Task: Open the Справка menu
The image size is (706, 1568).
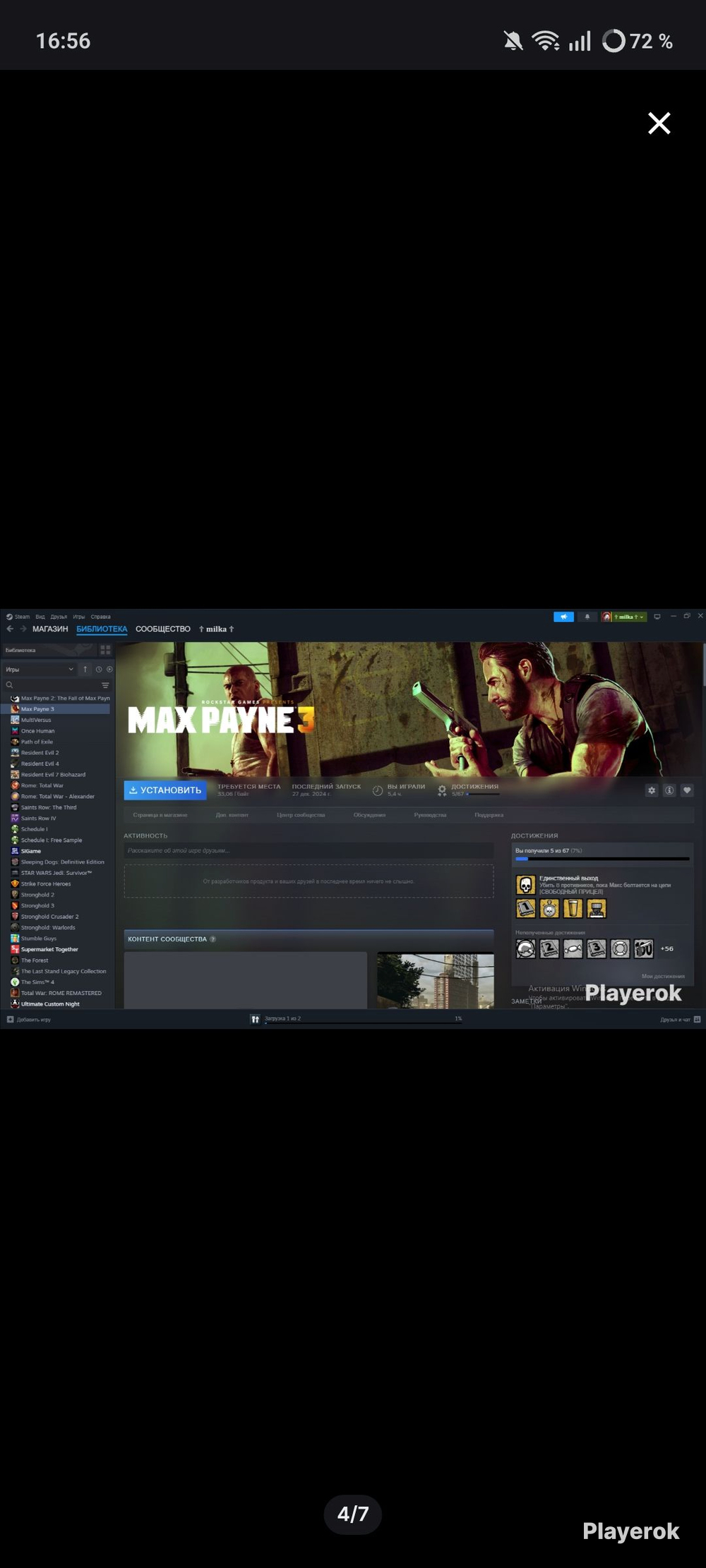Action: pyautogui.click(x=100, y=617)
